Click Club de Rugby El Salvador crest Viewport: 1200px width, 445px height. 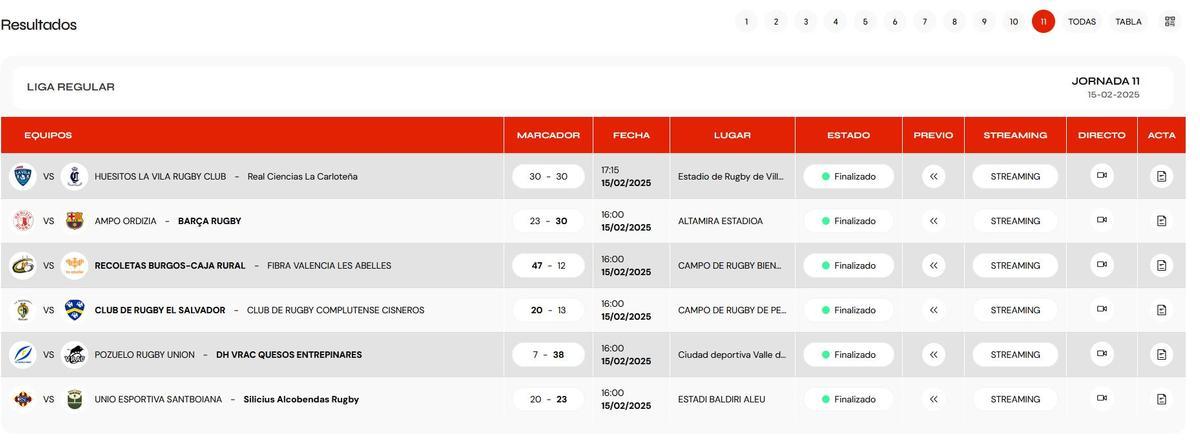[x=23, y=310]
